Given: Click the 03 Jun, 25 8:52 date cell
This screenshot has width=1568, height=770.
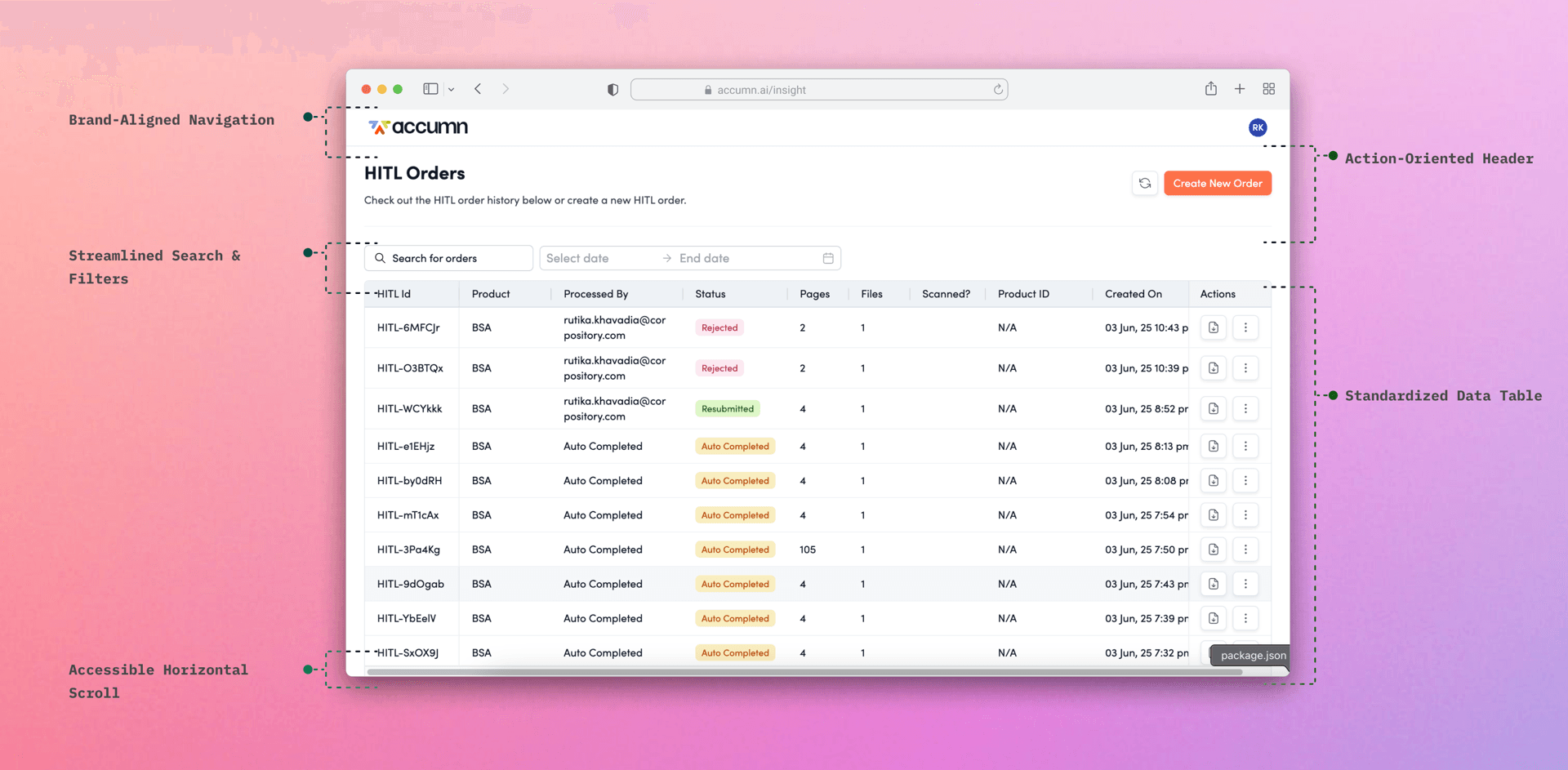Looking at the screenshot, I should pyautogui.click(x=1147, y=408).
